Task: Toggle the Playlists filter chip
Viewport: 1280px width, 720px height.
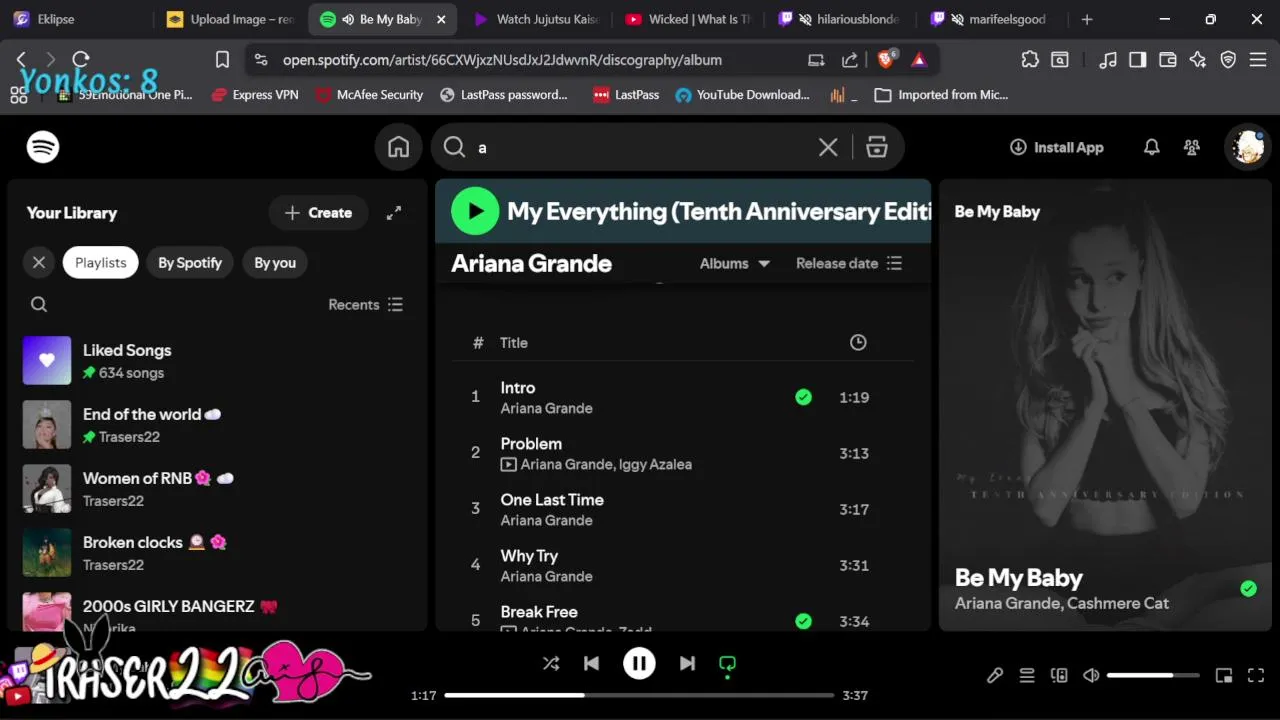Action: point(100,263)
